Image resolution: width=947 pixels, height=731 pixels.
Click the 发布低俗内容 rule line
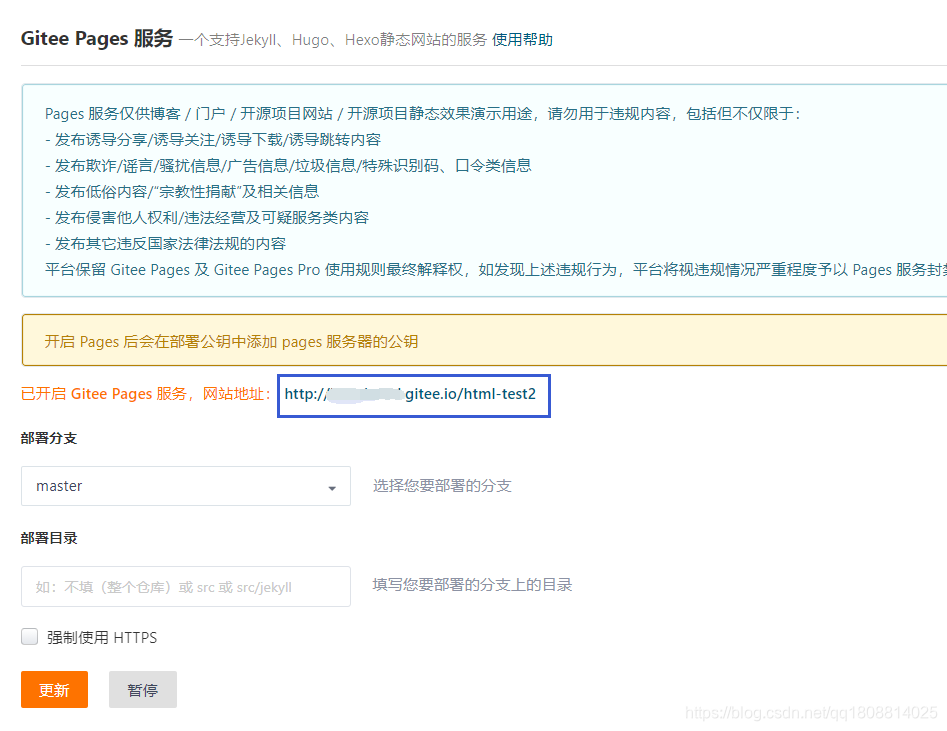(x=182, y=192)
